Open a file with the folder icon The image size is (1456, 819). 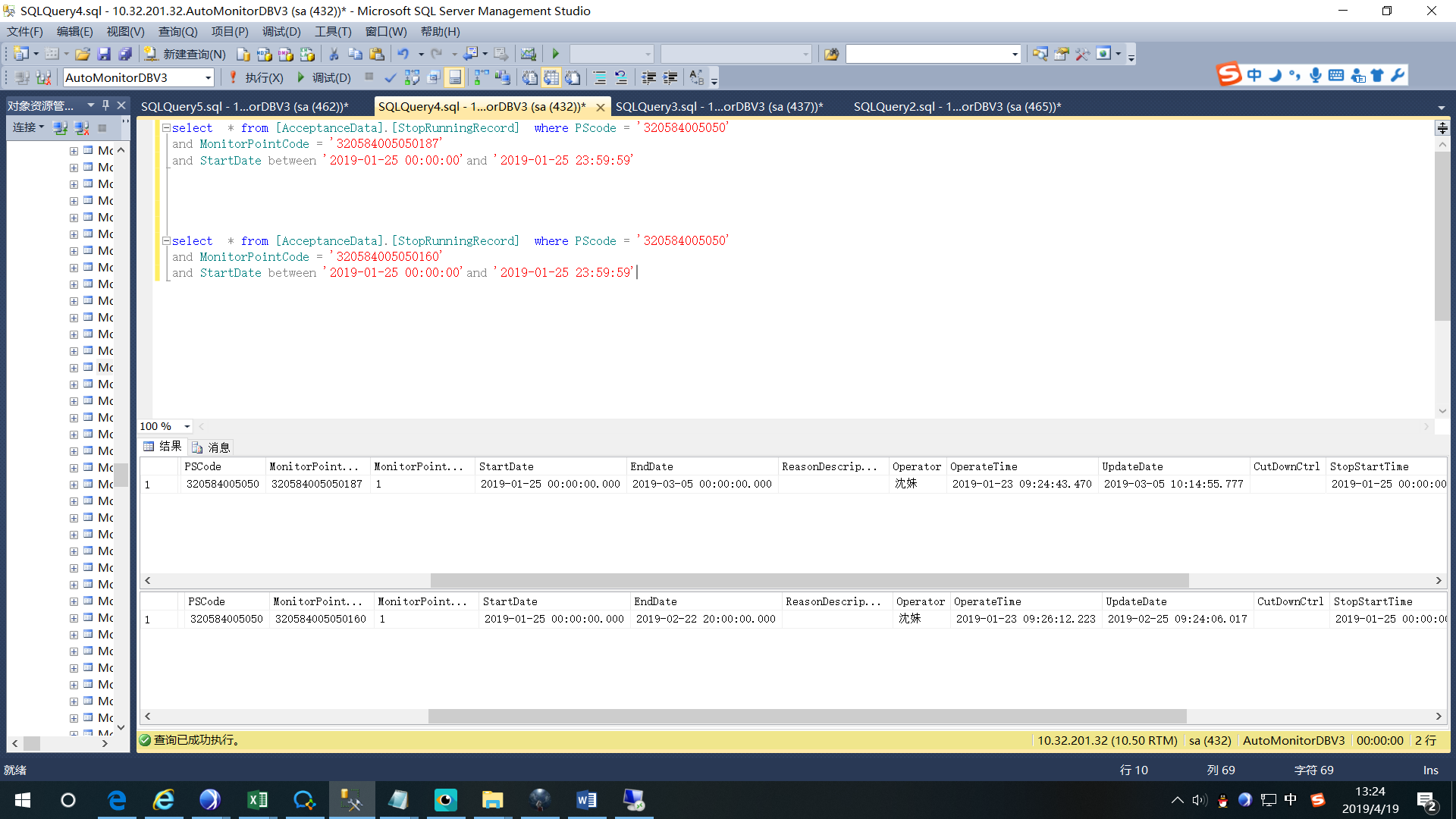(83, 54)
